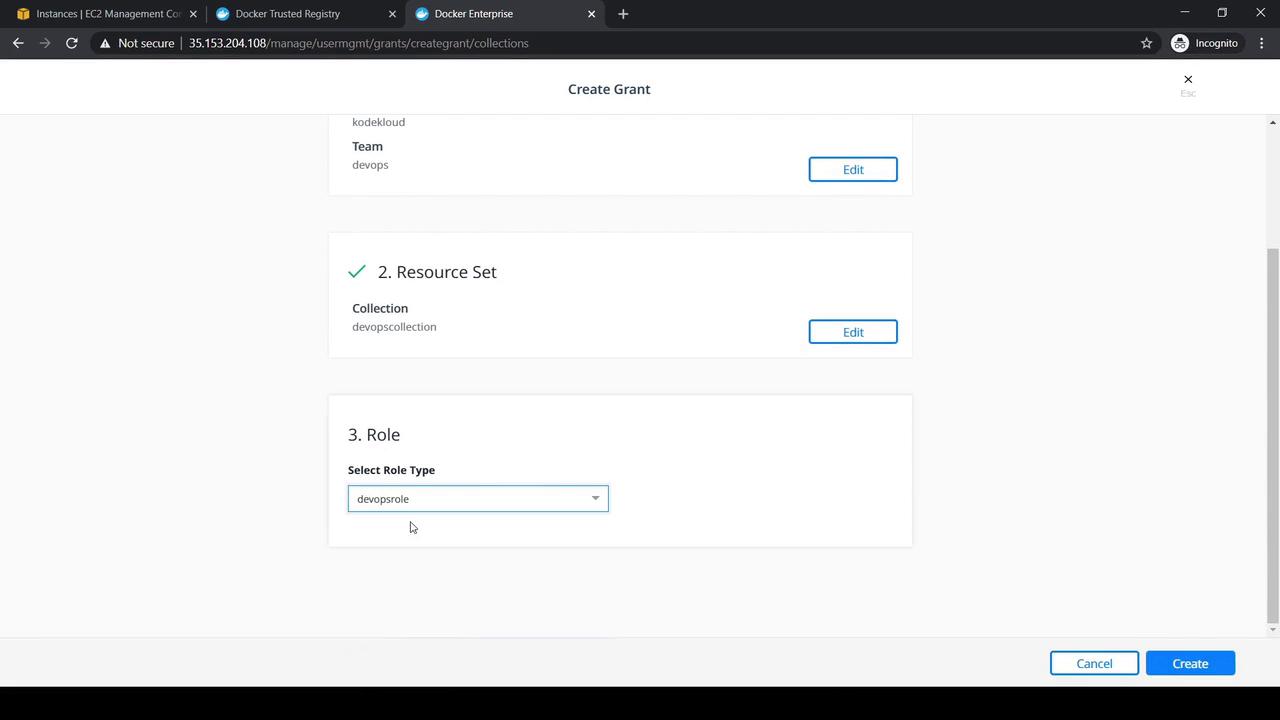The height and width of the screenshot is (720, 1280).
Task: Reload the current page
Action: [72, 43]
